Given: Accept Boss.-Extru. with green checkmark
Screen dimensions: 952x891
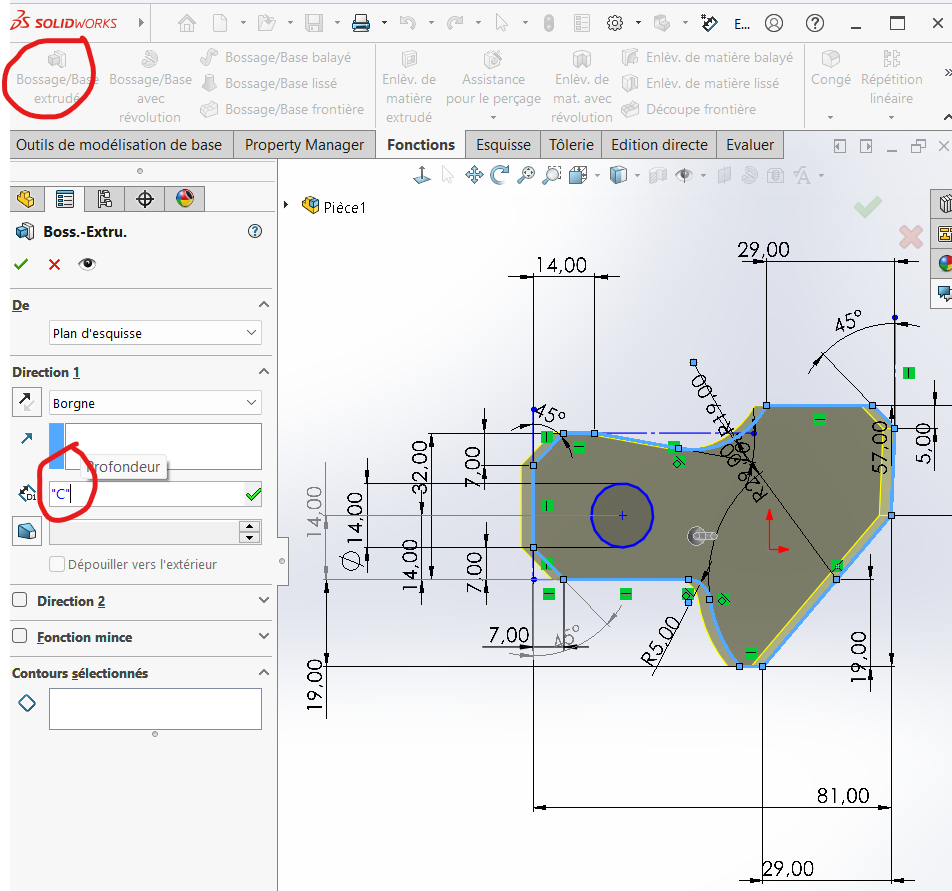Looking at the screenshot, I should (21, 264).
